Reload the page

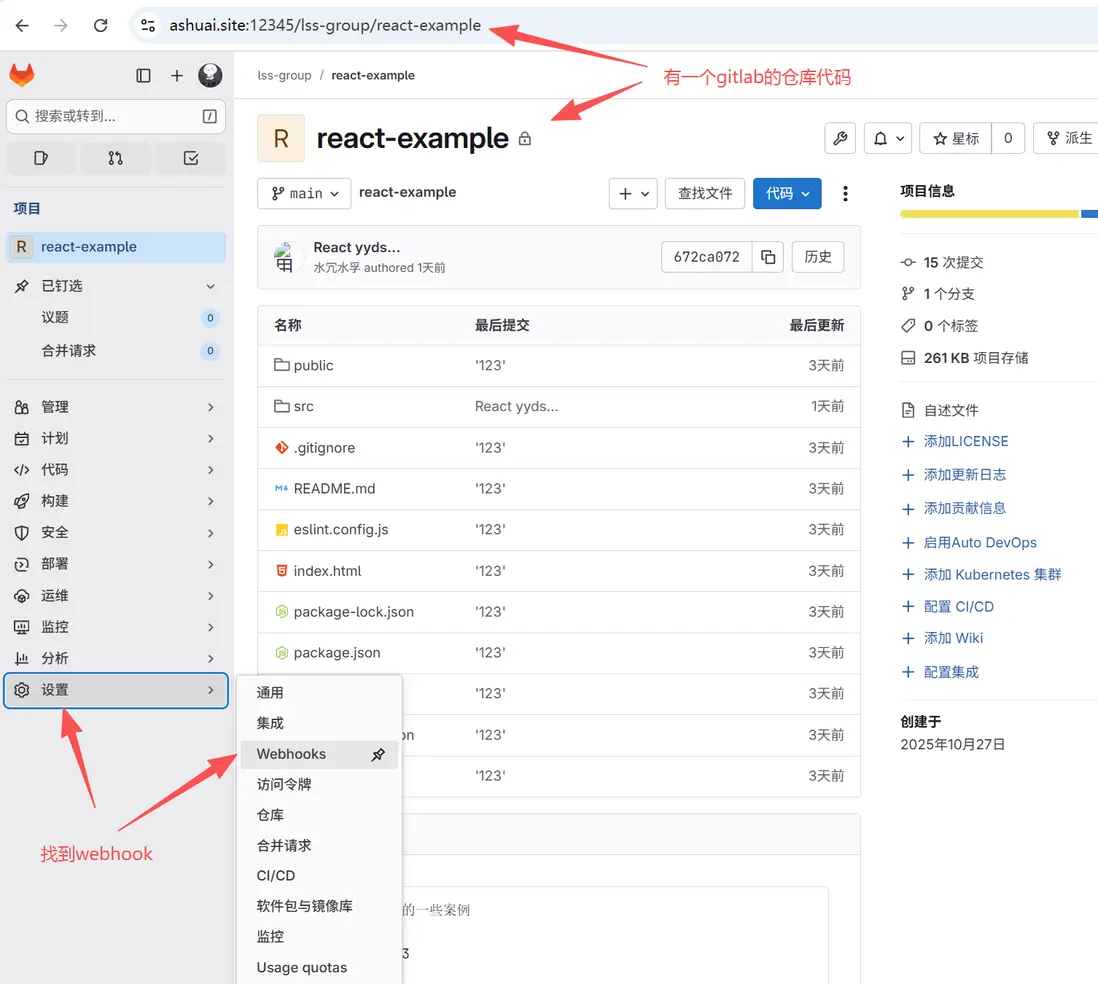(x=101, y=25)
